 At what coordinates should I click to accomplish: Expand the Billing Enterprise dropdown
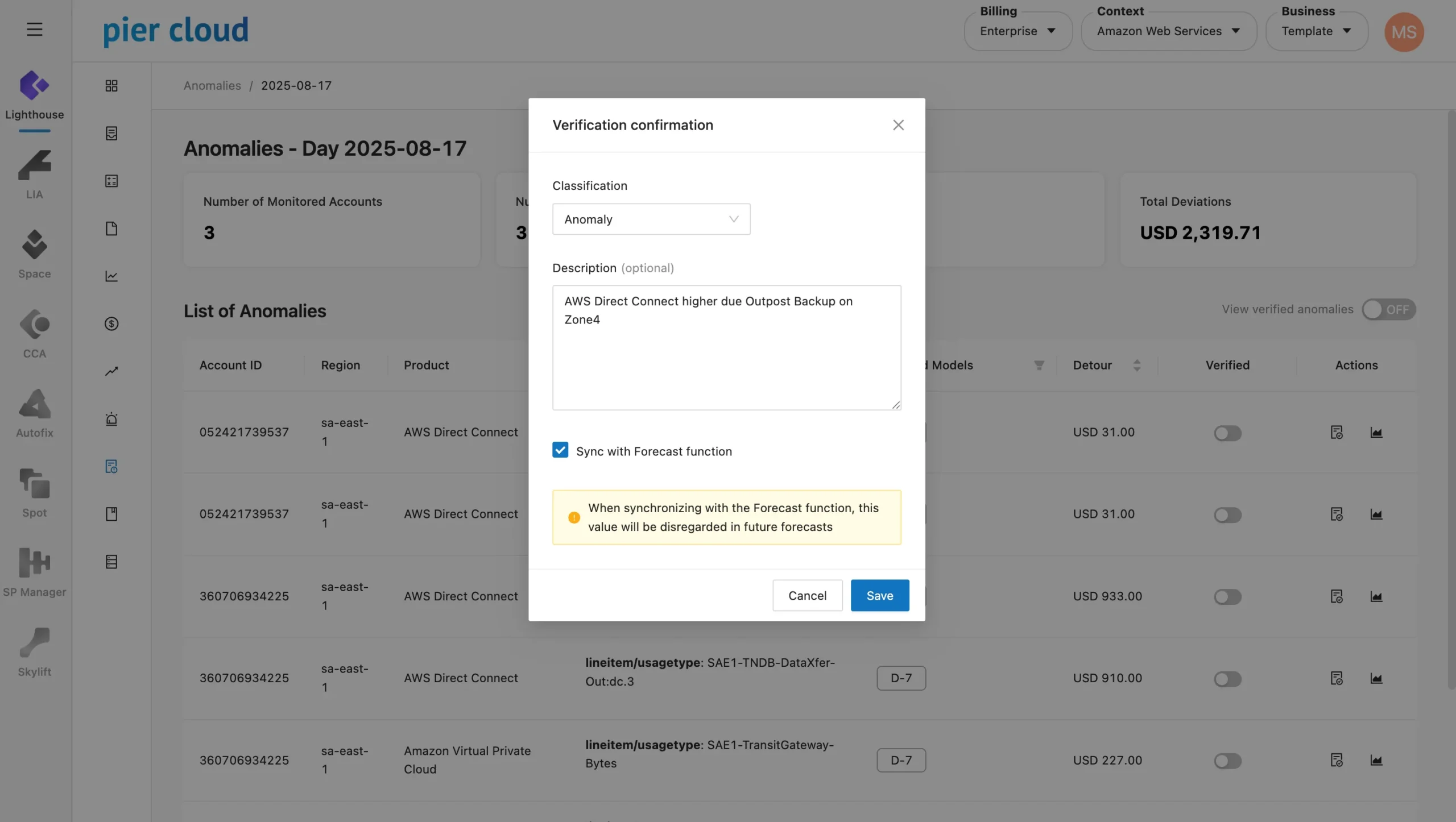coord(1017,31)
